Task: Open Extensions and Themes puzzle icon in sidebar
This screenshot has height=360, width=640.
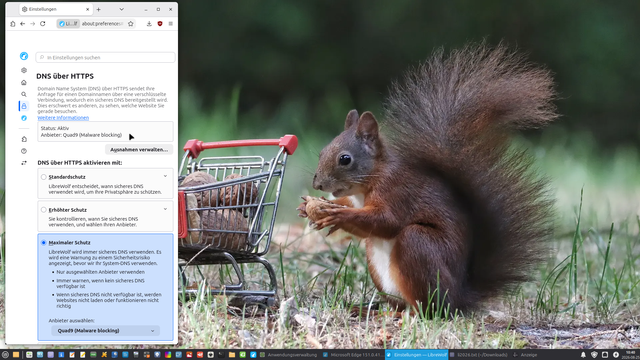Action: (x=24, y=139)
